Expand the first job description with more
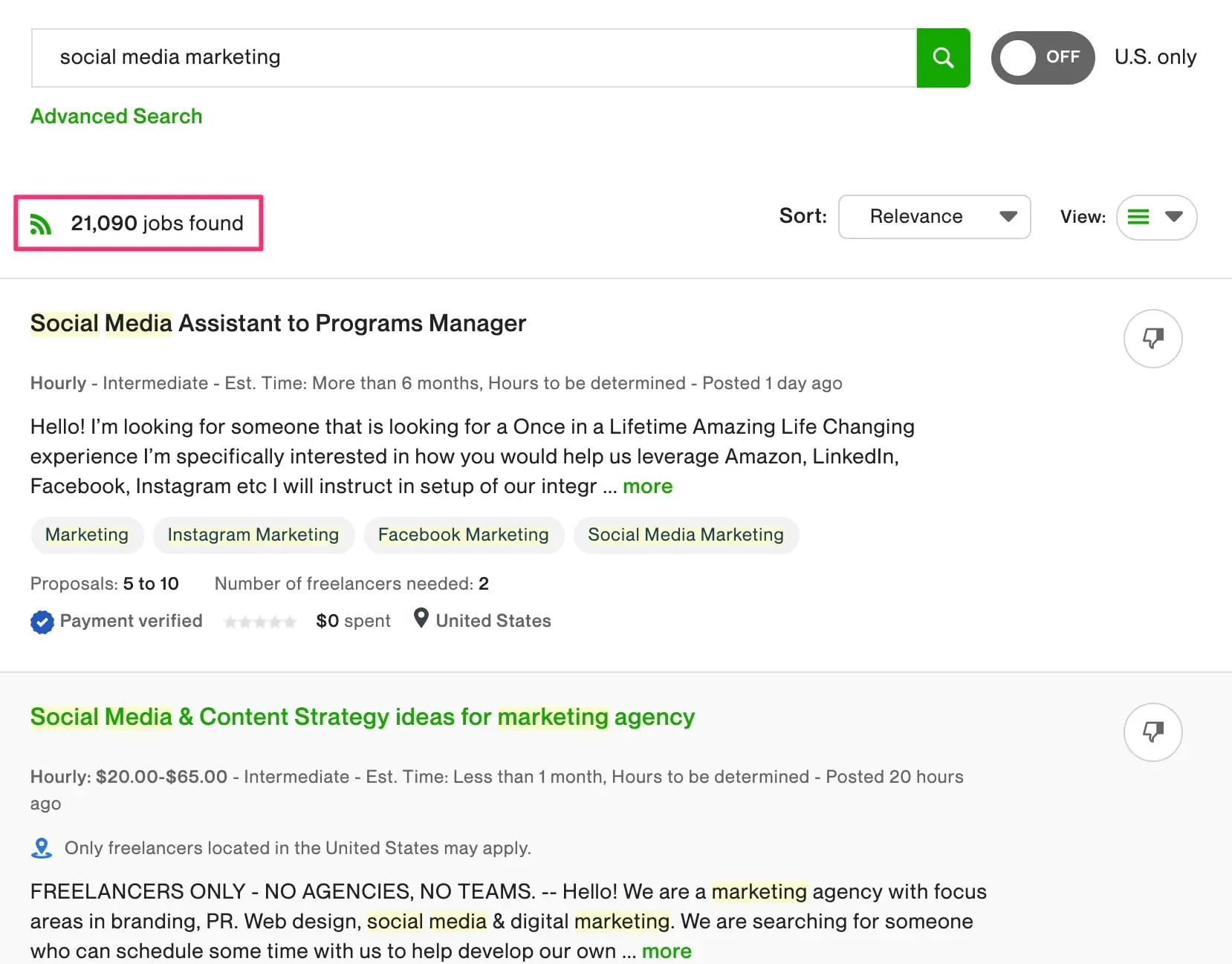The width and height of the screenshot is (1232, 964). [647, 486]
